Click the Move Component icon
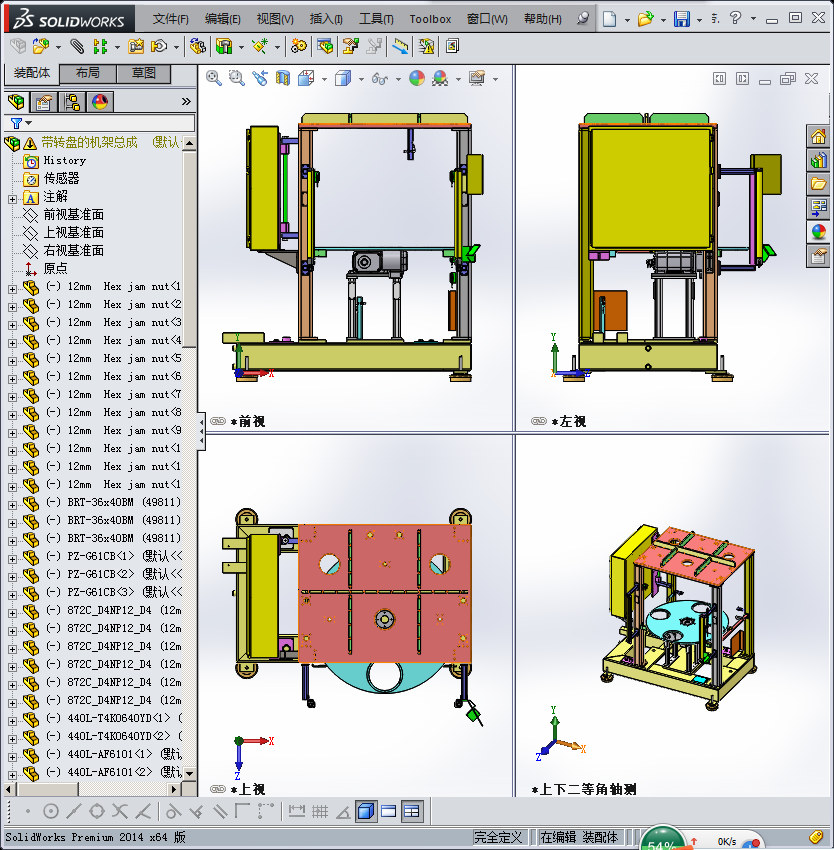This screenshot has height=850, width=834. (x=159, y=47)
